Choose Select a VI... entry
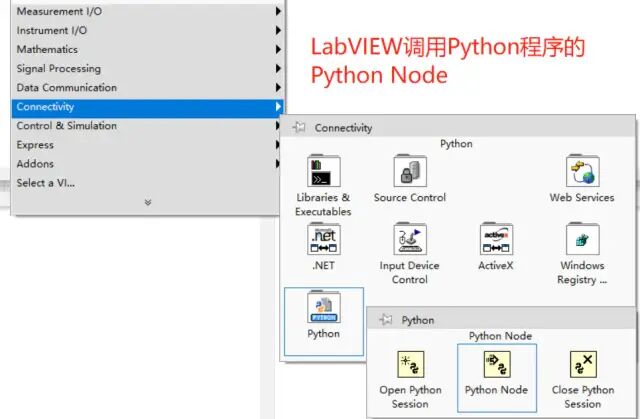Image resolution: width=640 pixels, height=419 pixels. [x=147, y=183]
